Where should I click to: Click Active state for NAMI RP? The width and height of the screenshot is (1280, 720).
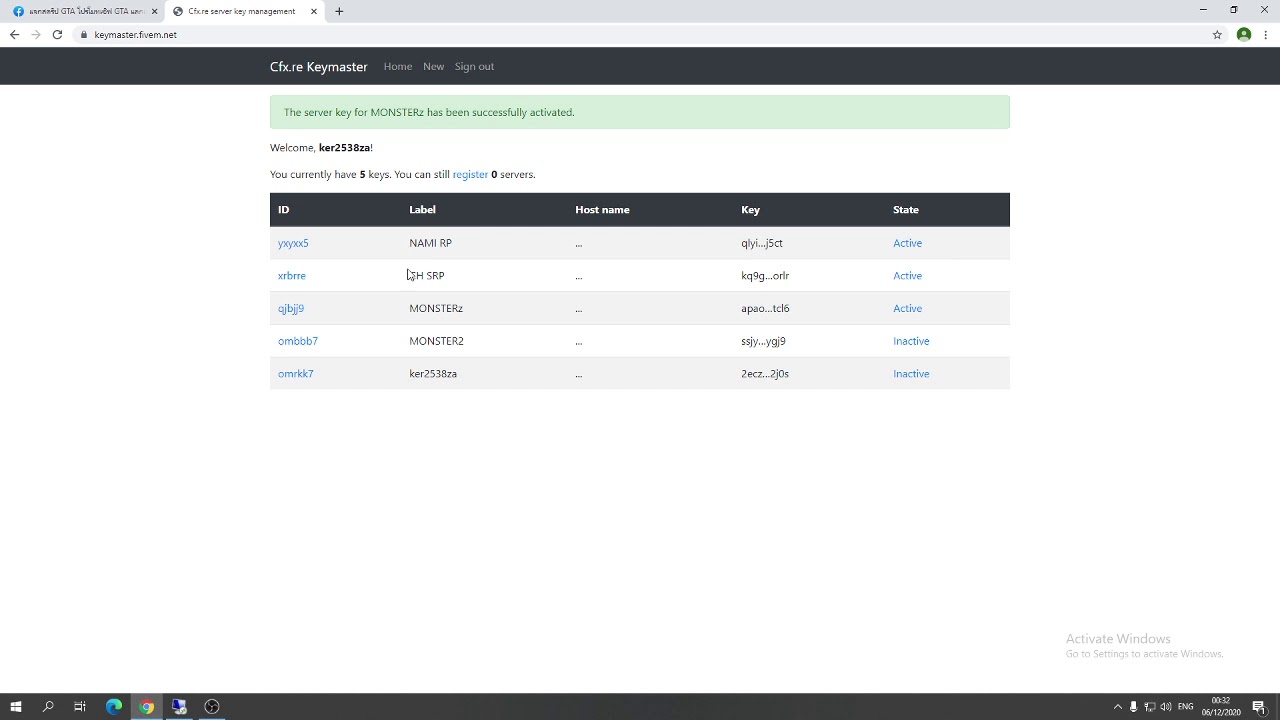907,243
